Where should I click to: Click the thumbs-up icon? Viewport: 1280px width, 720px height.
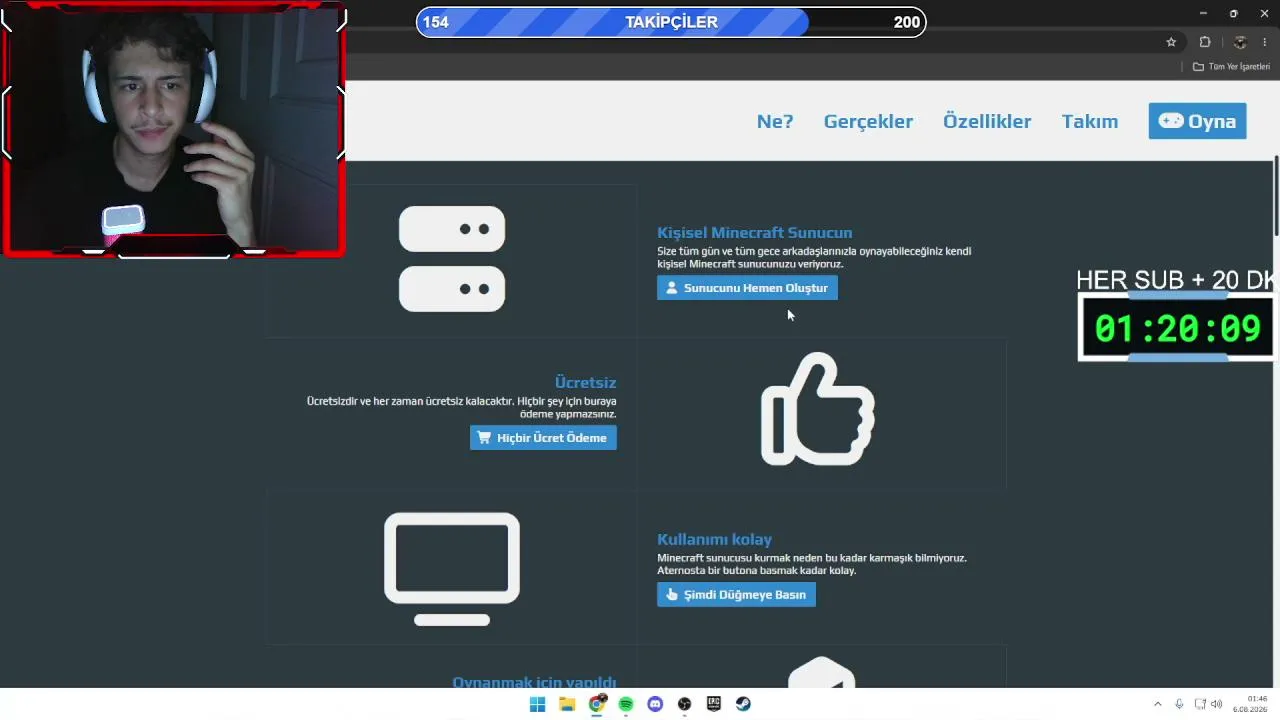click(x=818, y=409)
